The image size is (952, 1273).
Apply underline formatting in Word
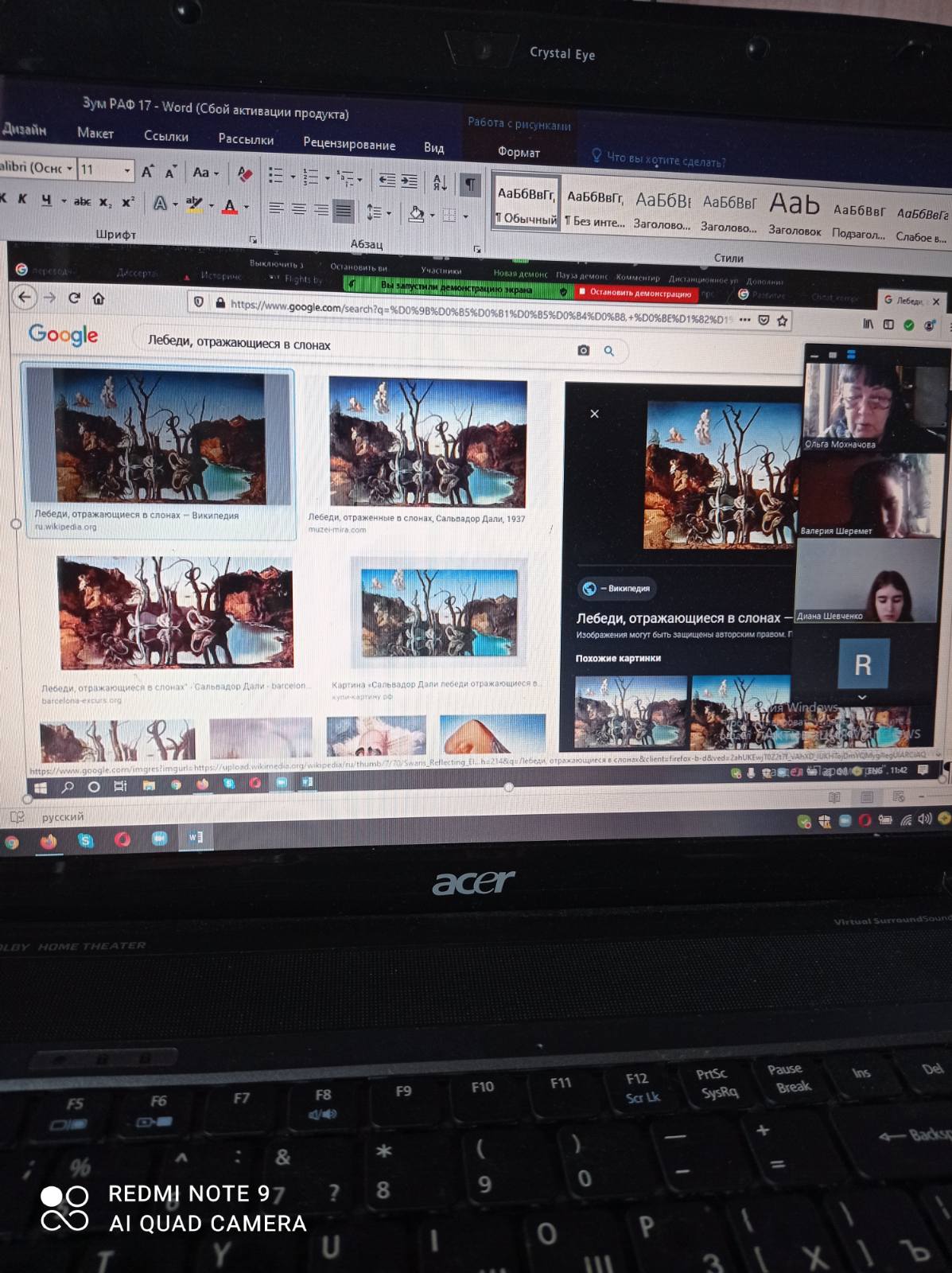pyautogui.click(x=47, y=200)
